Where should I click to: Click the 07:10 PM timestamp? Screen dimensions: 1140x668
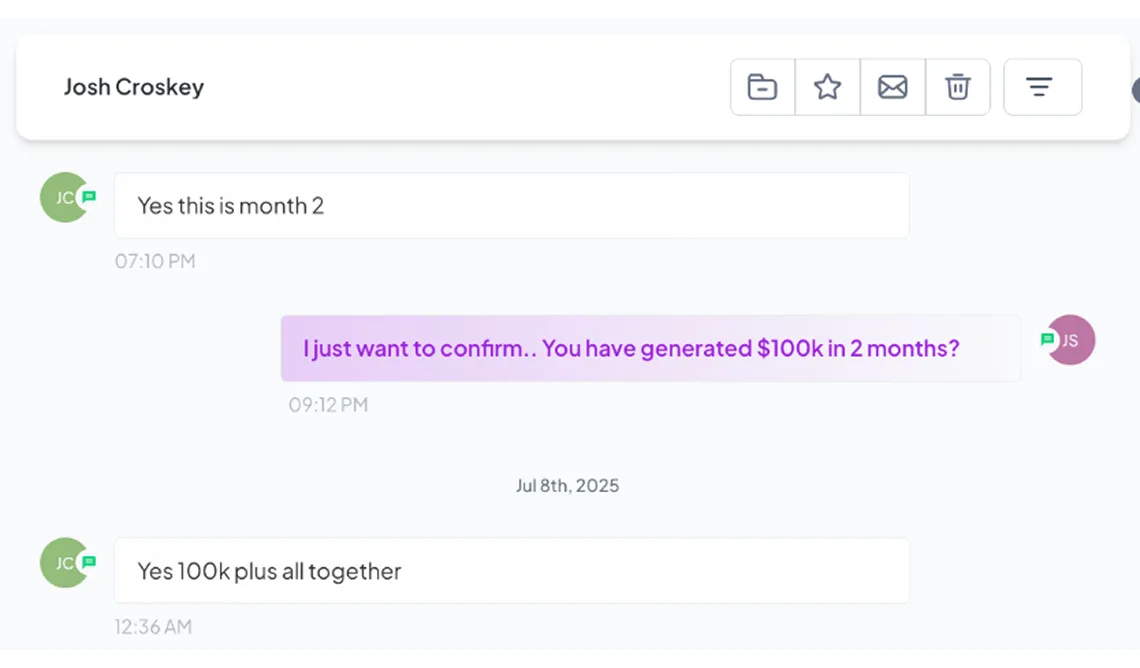(155, 262)
